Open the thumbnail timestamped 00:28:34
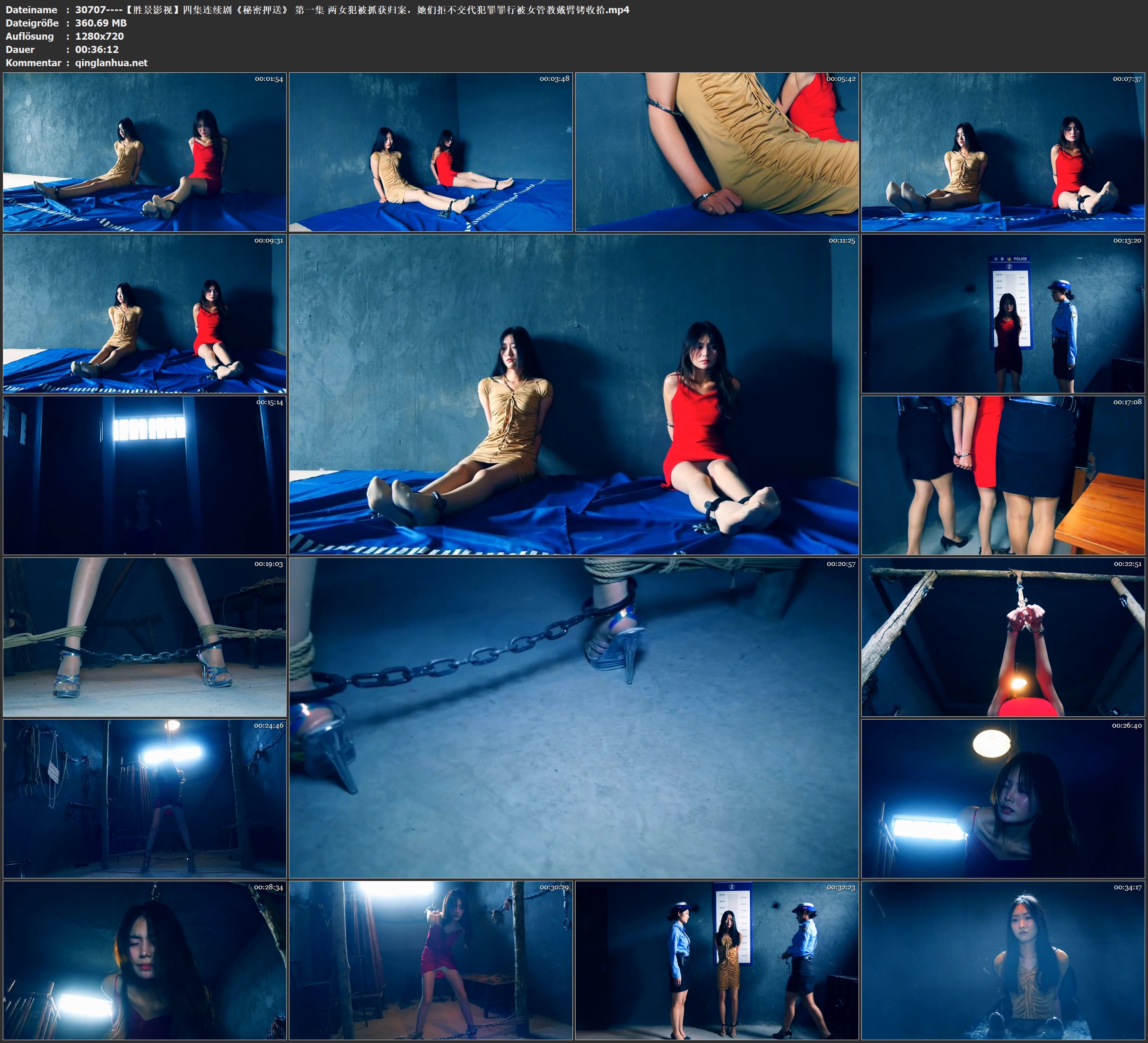 [x=145, y=960]
